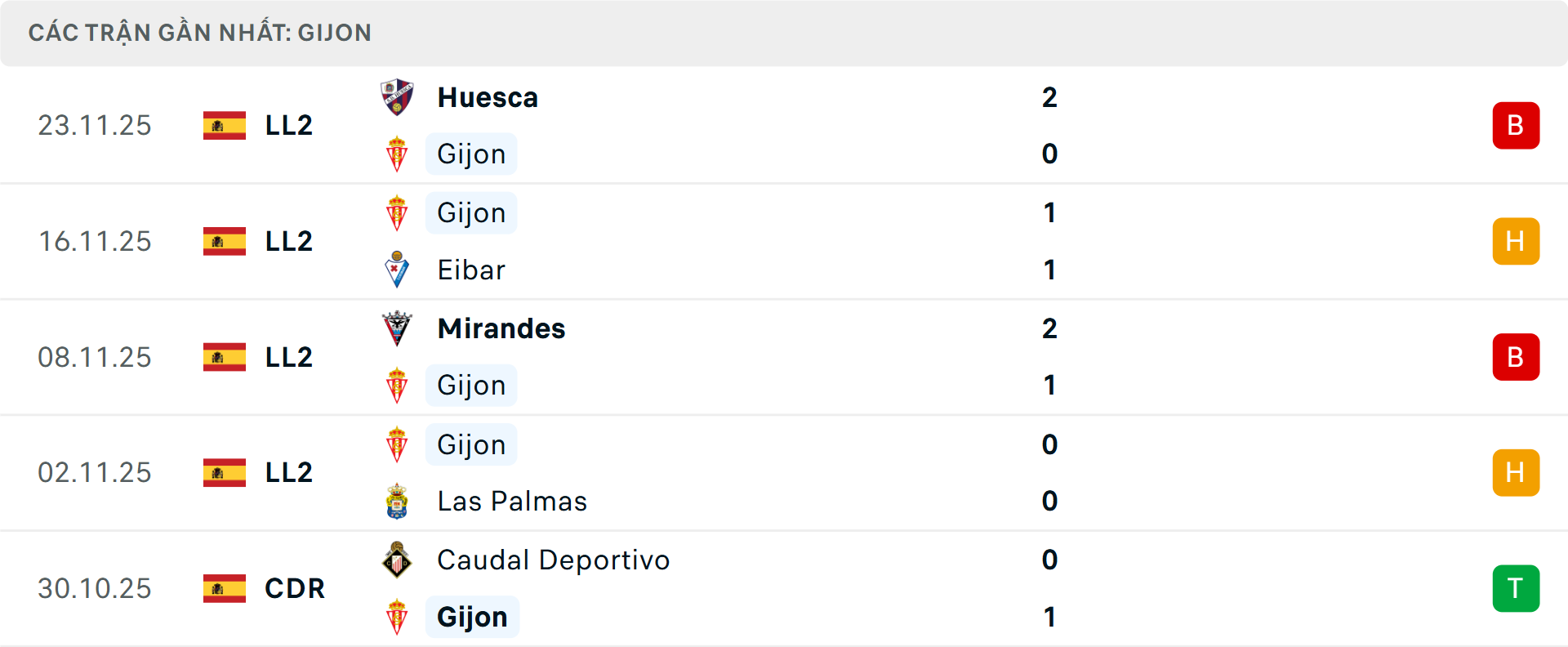Click the Las Palmas team logo
The image size is (1568, 647).
pyautogui.click(x=398, y=501)
